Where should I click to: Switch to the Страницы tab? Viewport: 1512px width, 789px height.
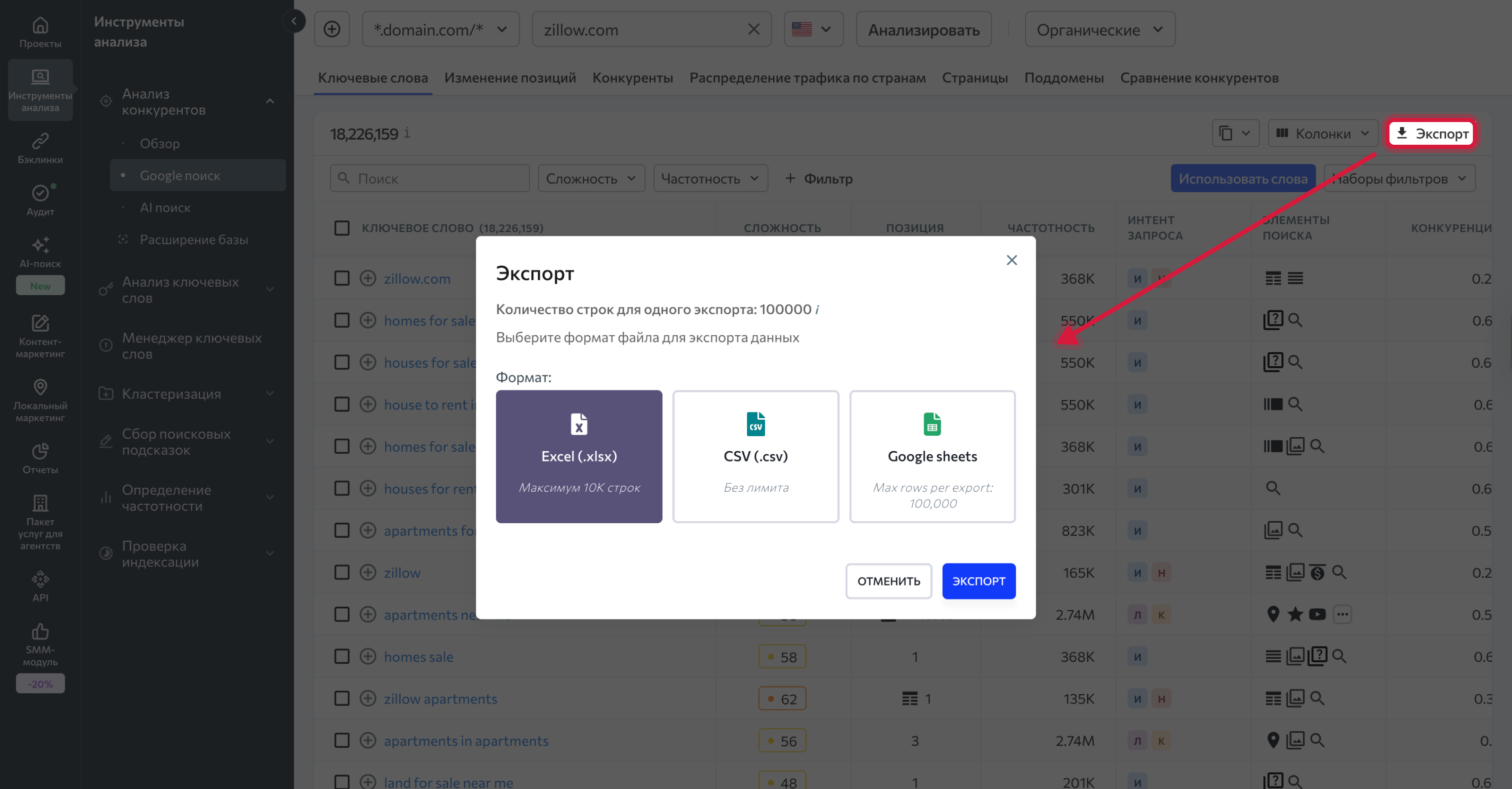[975, 77]
